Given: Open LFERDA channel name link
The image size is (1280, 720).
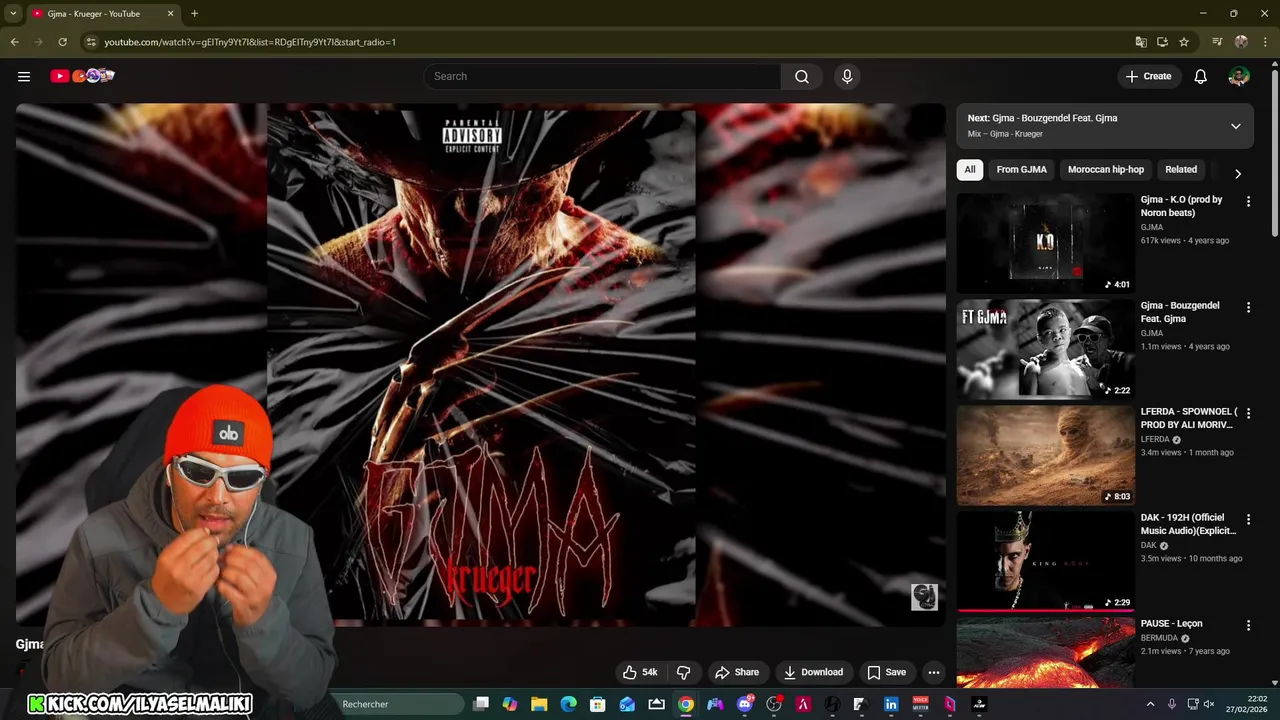Looking at the screenshot, I should point(1155,439).
